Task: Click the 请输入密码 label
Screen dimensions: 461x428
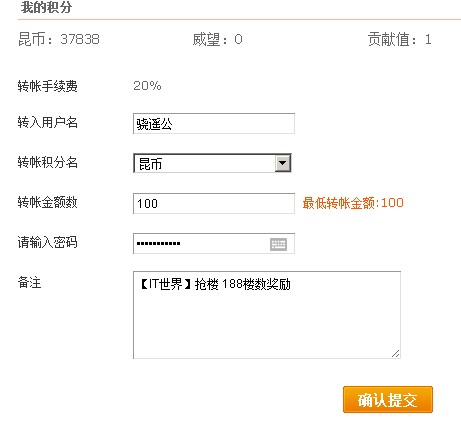Action: click(x=47, y=242)
